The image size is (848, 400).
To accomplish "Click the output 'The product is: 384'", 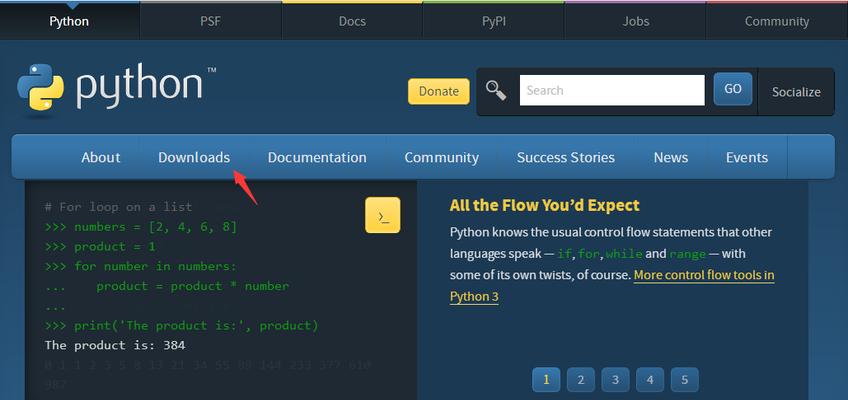I will (115, 345).
